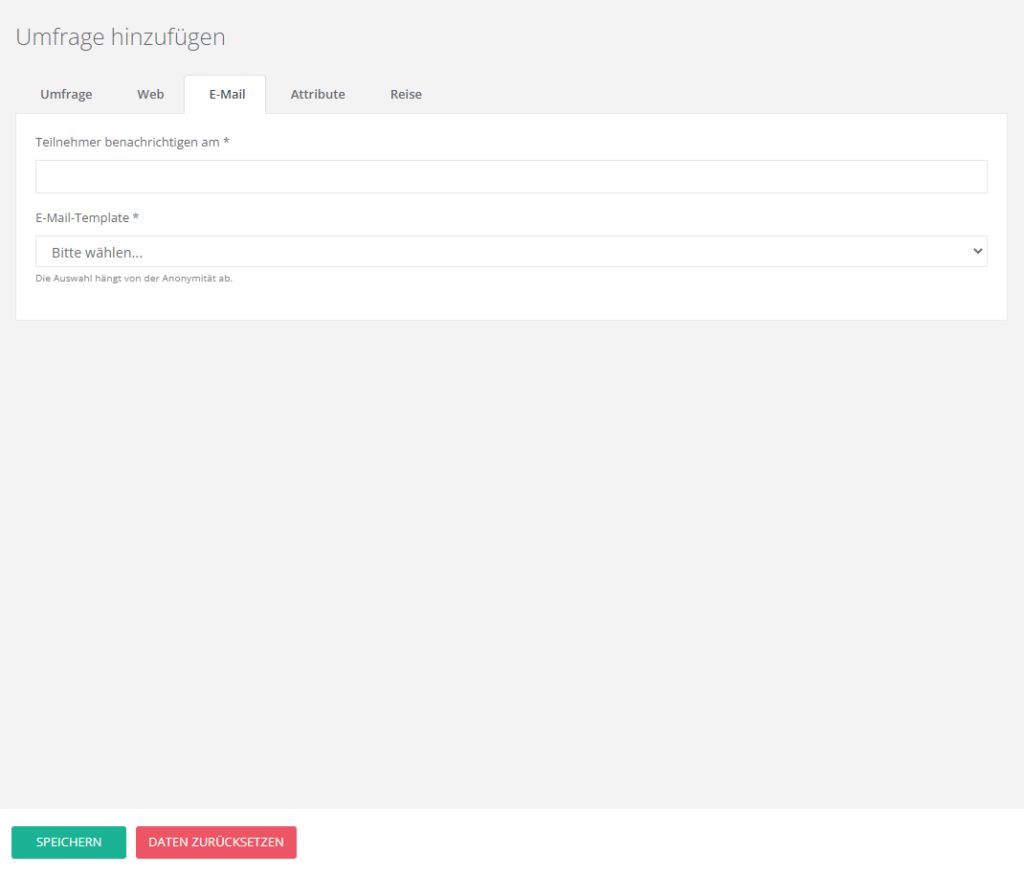The image size is (1024, 876).
Task: Open the Web tab
Action: pyautogui.click(x=150, y=94)
